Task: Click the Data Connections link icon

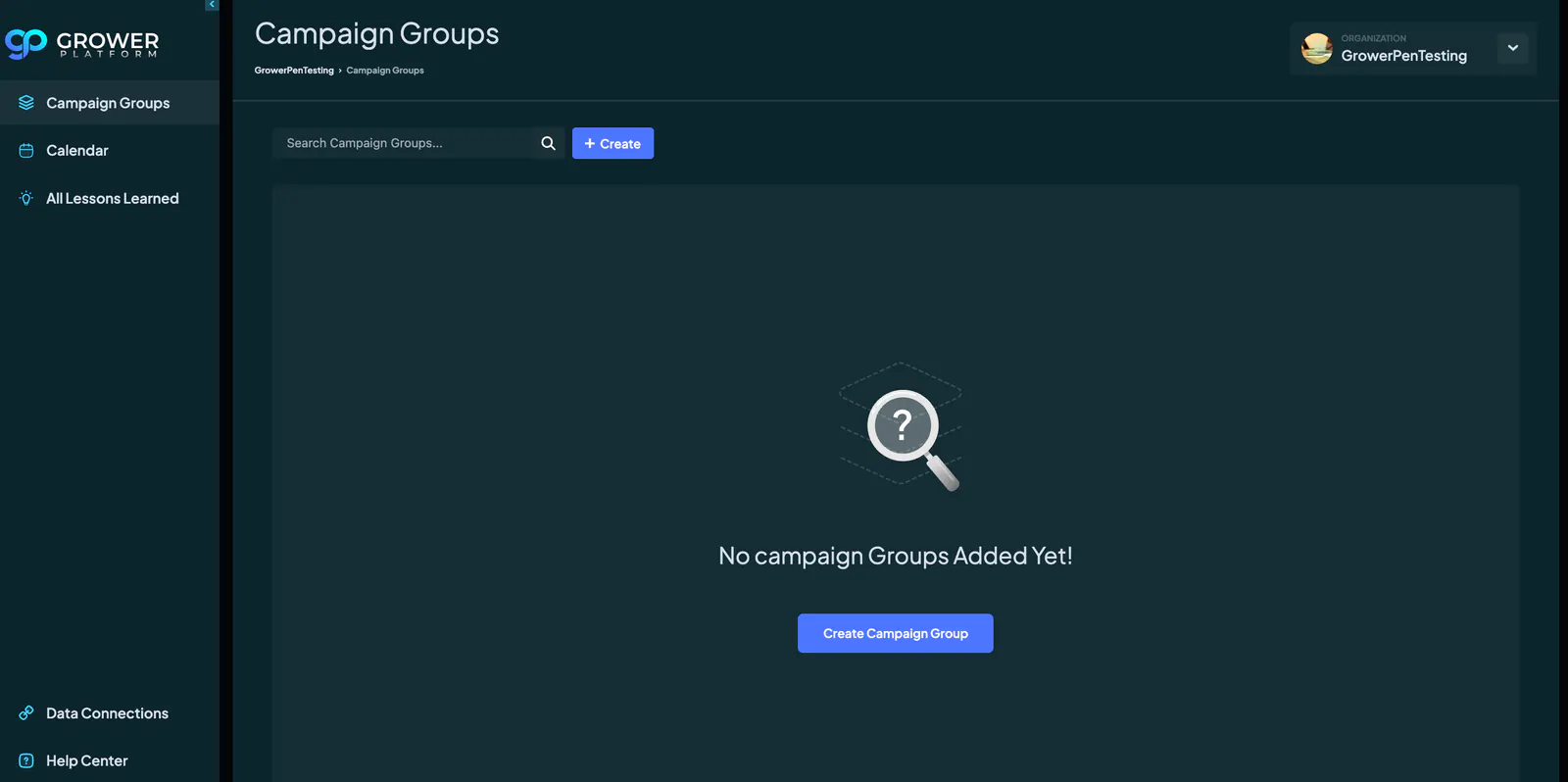Action: point(26,713)
